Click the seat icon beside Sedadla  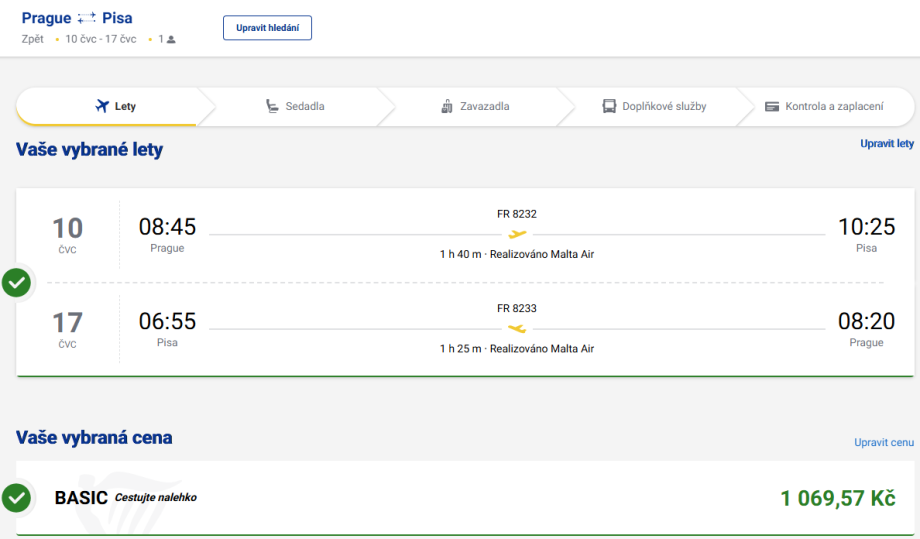(272, 106)
